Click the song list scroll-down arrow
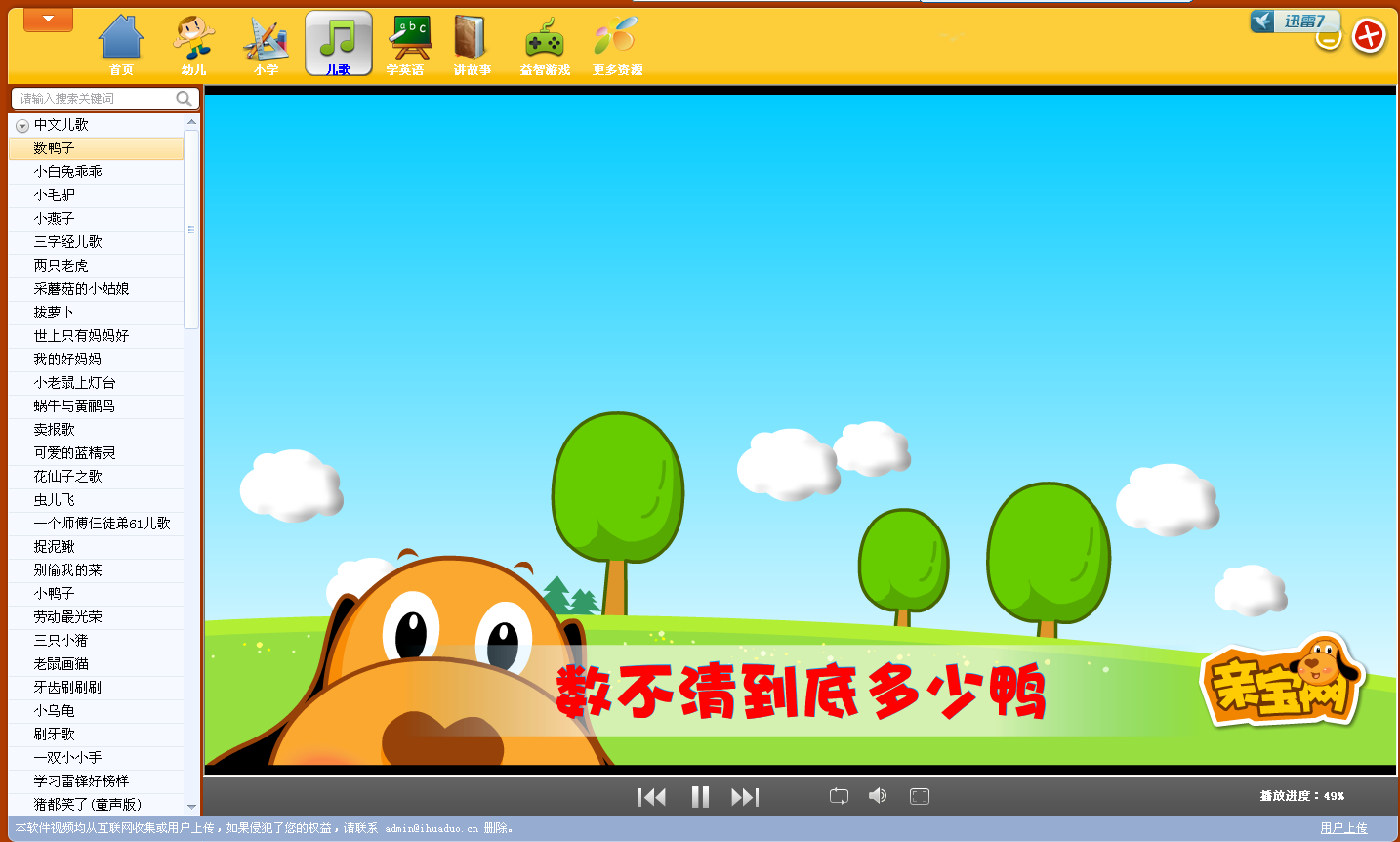This screenshot has width=1400, height=842. click(191, 807)
